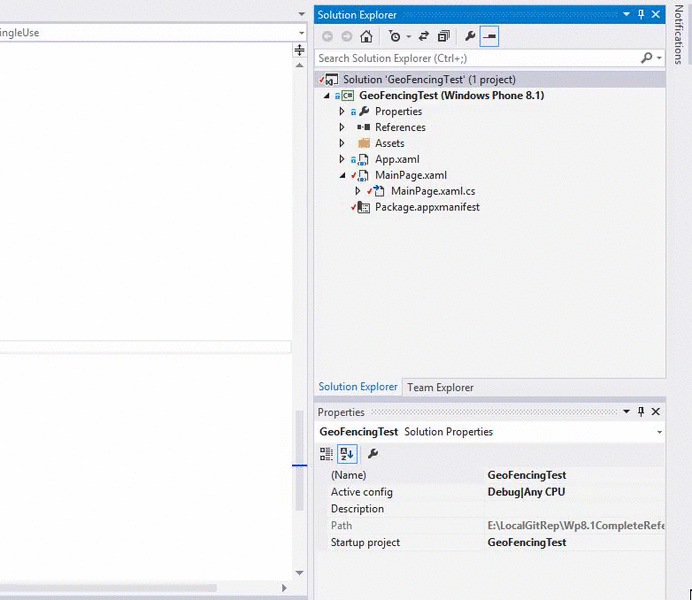The width and height of the screenshot is (692, 600).
Task: Toggle the Preview Selected Items button
Action: pyautogui.click(x=489, y=36)
